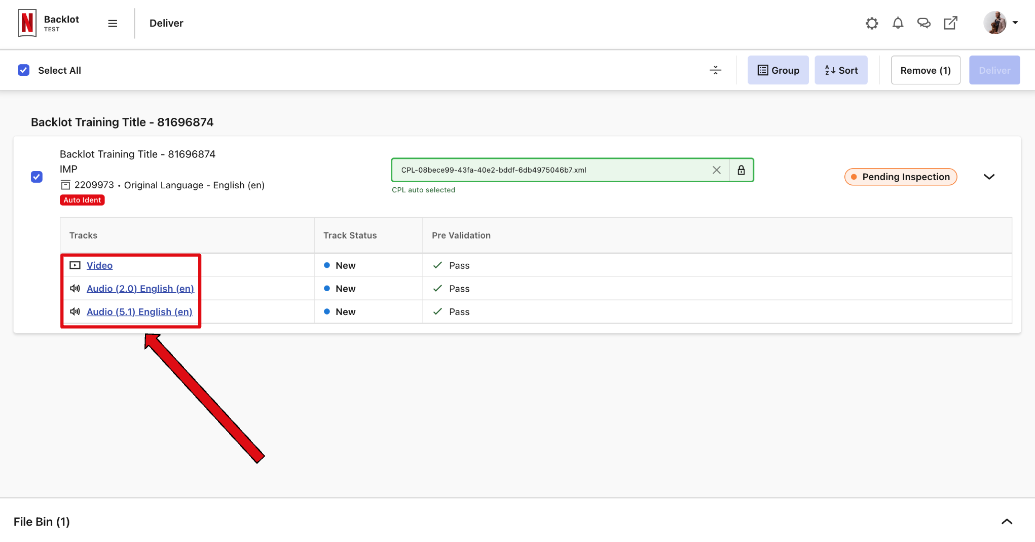Click the New status in Audio (2.0) row
The width and height of the screenshot is (1035, 542).
click(340, 288)
